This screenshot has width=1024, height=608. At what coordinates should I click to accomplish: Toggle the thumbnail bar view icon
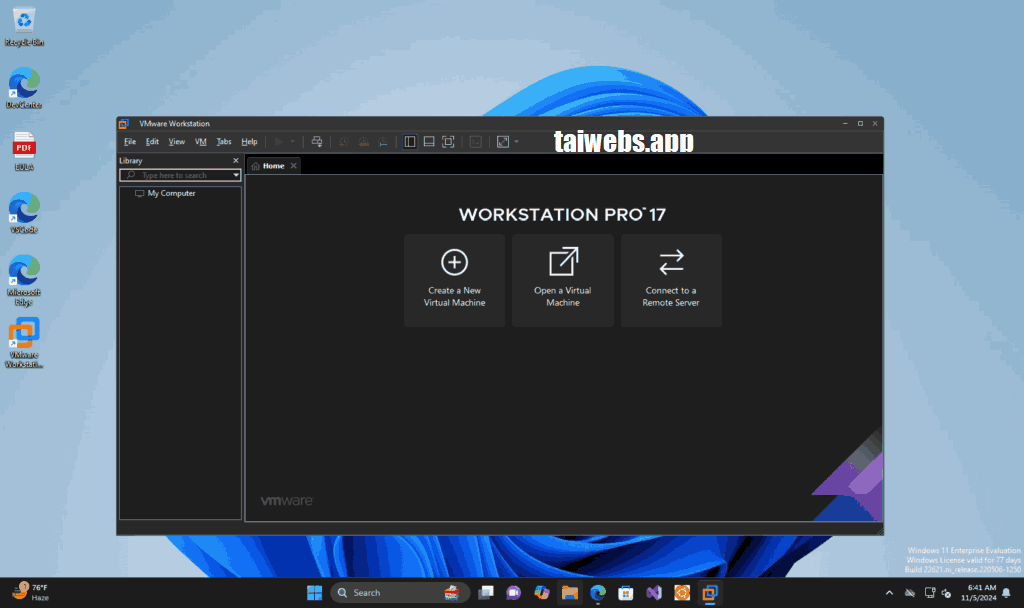pos(429,142)
